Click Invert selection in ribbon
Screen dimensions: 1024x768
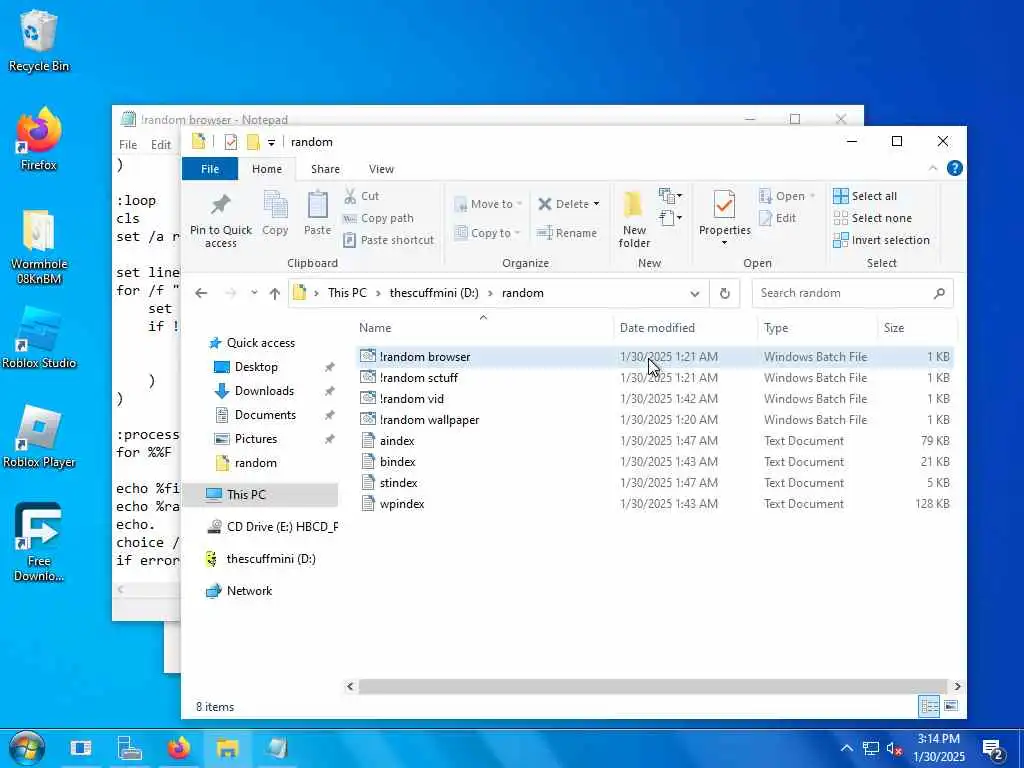click(881, 240)
